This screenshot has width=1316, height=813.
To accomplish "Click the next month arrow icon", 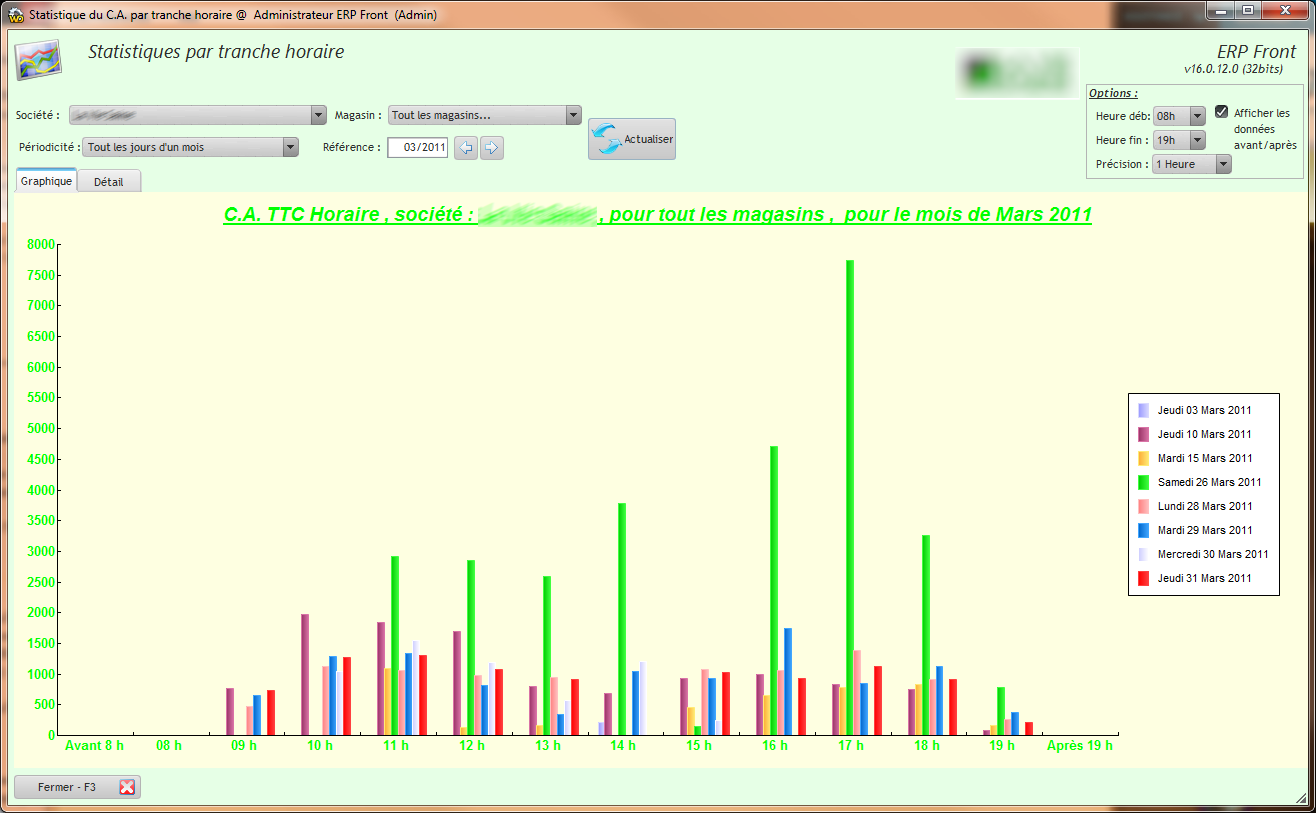I will coord(491,148).
